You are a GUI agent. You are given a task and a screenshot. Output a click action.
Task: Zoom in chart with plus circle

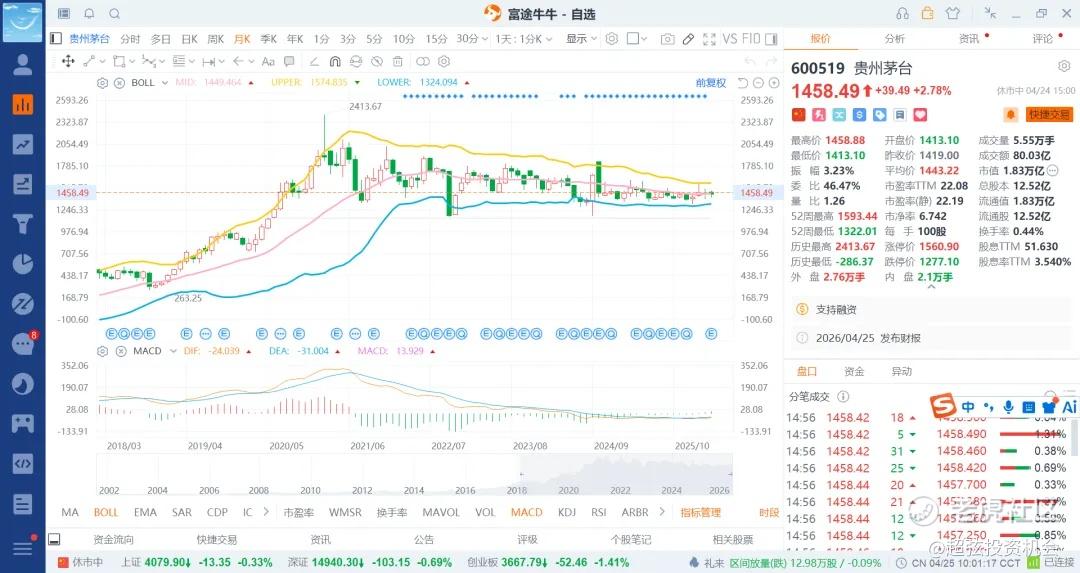coord(774,83)
